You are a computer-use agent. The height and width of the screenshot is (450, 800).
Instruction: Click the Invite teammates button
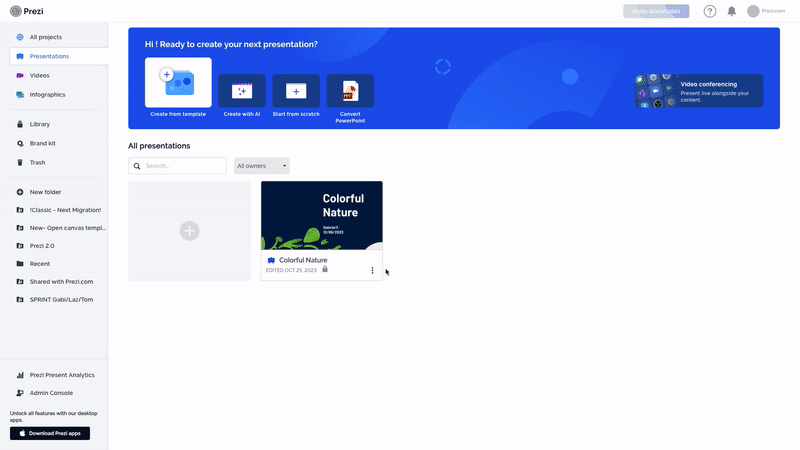point(656,11)
